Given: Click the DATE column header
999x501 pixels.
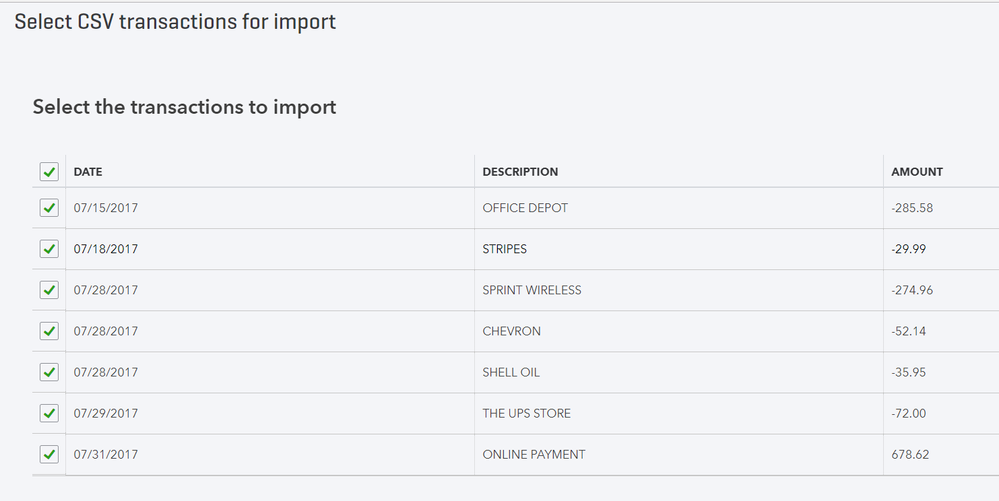Looking at the screenshot, I should pyautogui.click(x=88, y=172).
